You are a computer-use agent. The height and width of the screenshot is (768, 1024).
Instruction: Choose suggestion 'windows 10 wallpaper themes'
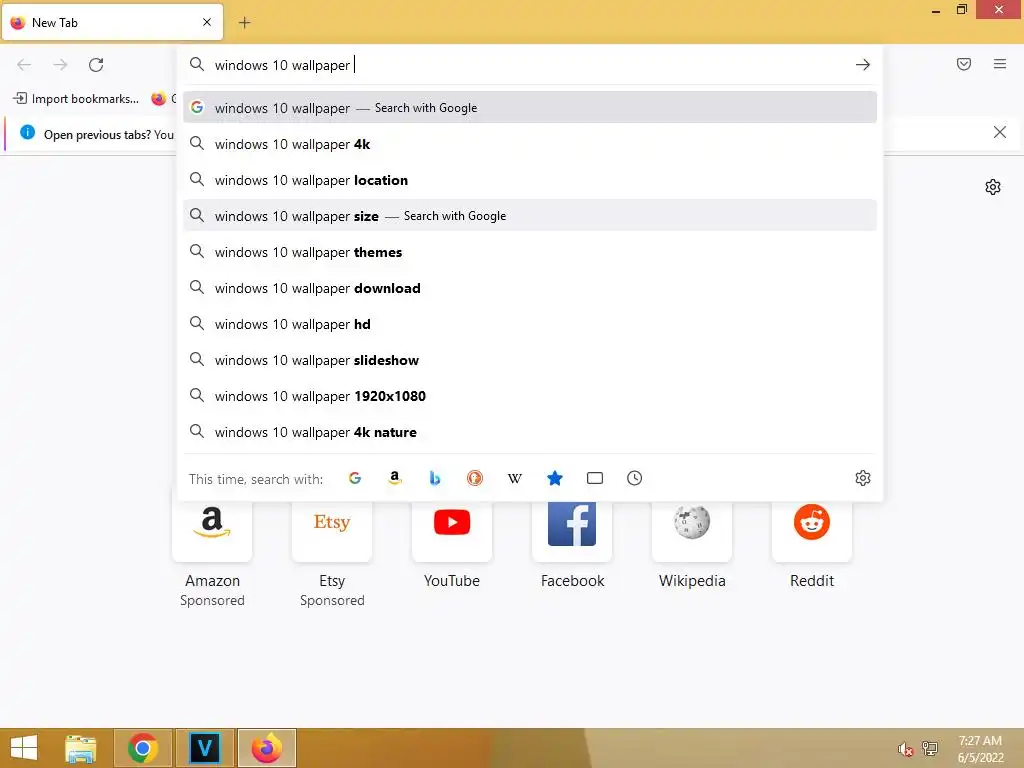click(x=530, y=251)
